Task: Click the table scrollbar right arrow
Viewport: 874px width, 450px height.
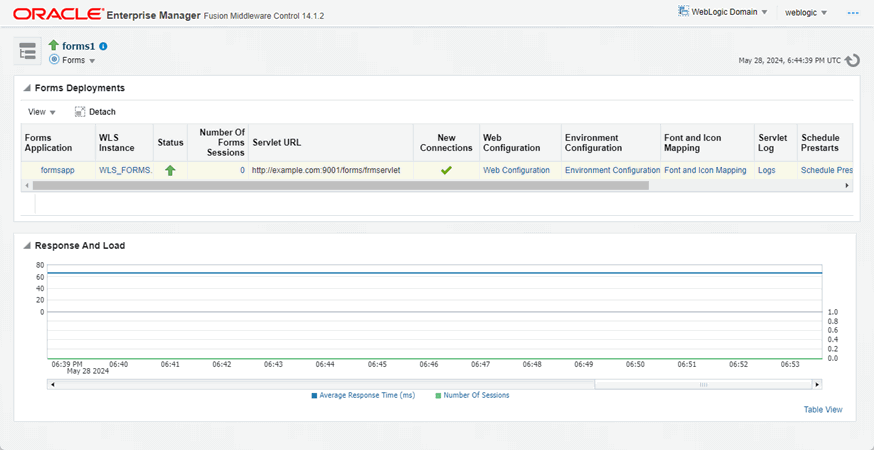Action: [x=847, y=185]
